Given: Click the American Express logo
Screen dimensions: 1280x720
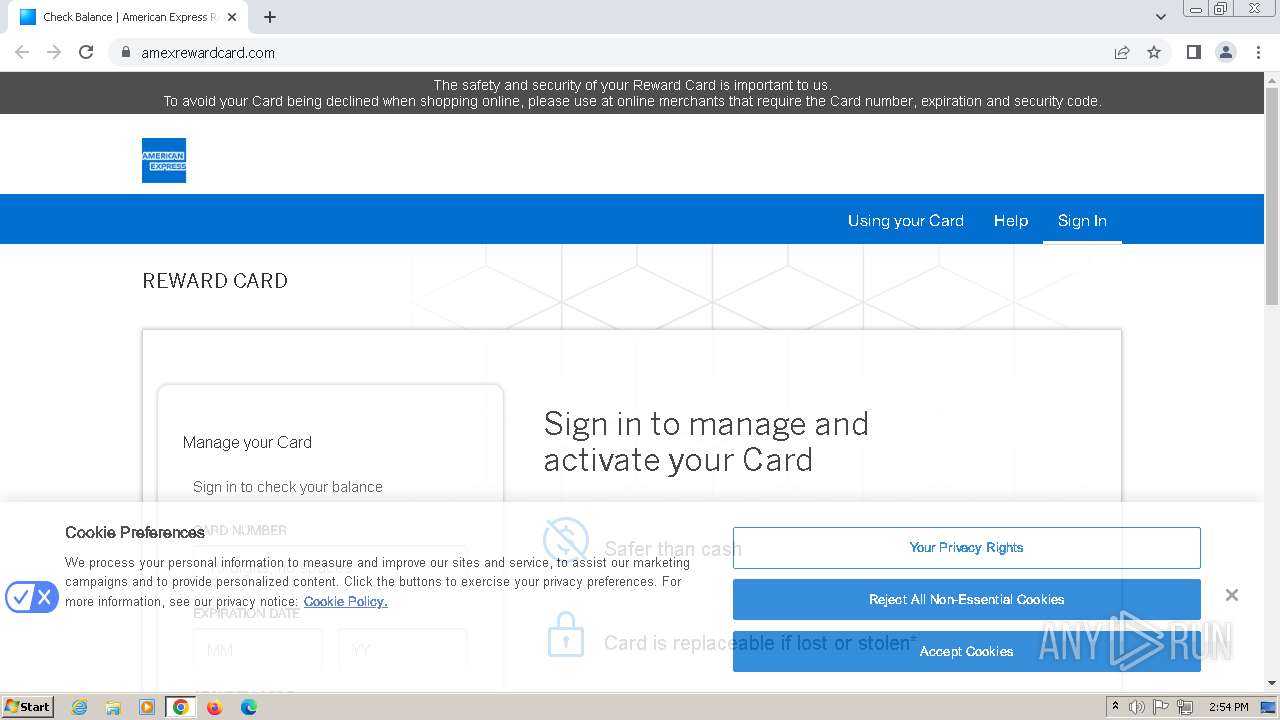Looking at the screenshot, I should [164, 160].
